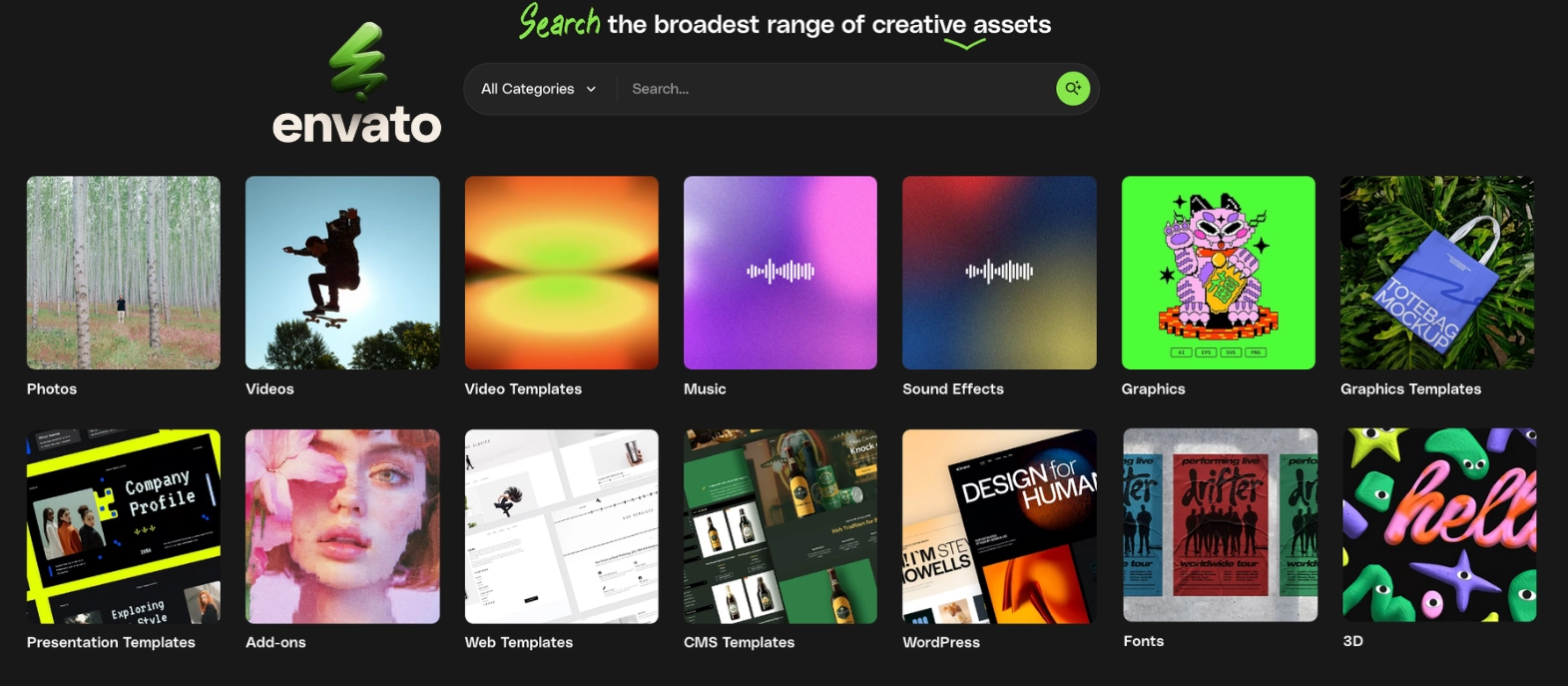Click the Fonts category label
1568x686 pixels.
(1144, 642)
